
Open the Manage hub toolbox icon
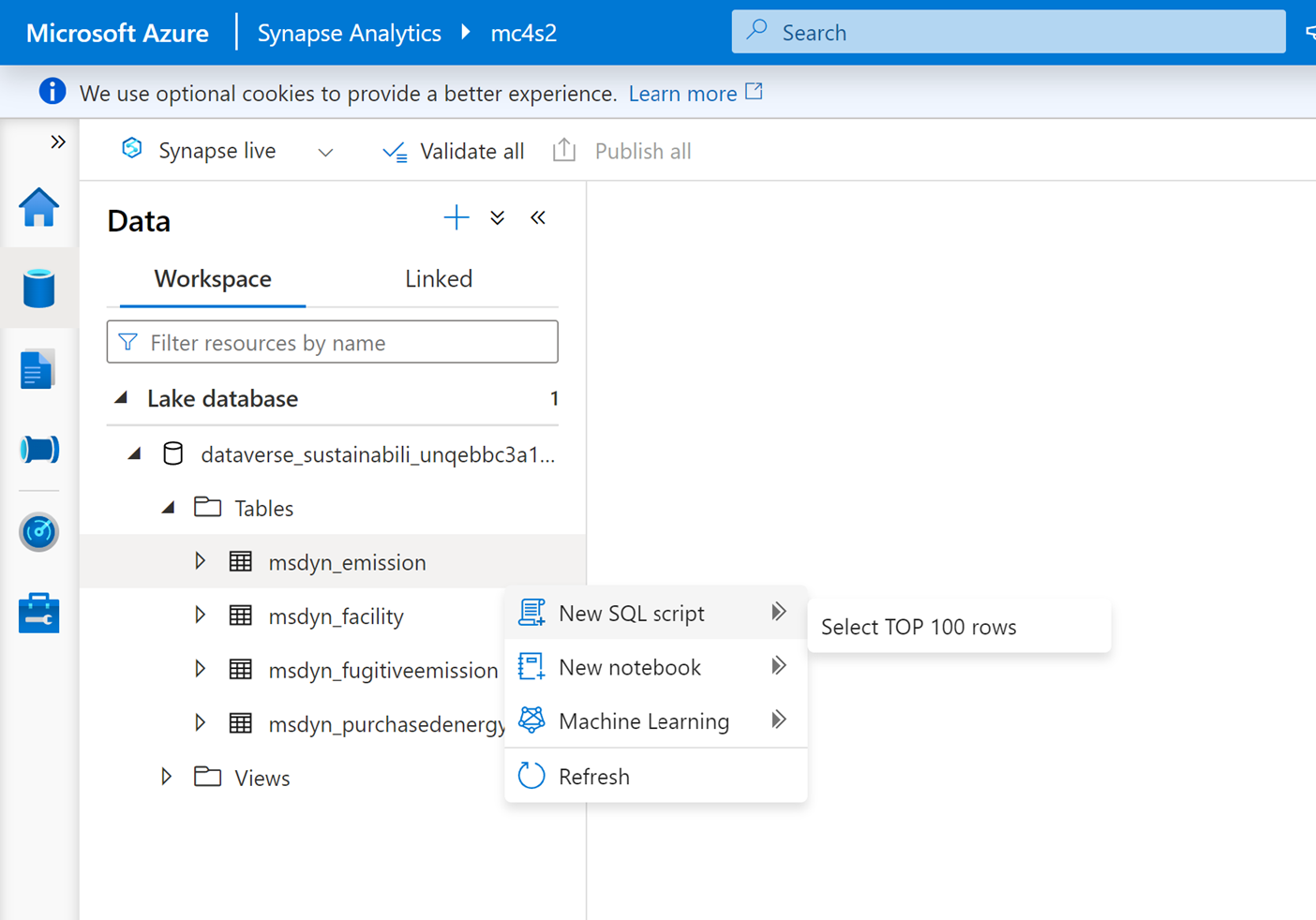click(x=38, y=613)
